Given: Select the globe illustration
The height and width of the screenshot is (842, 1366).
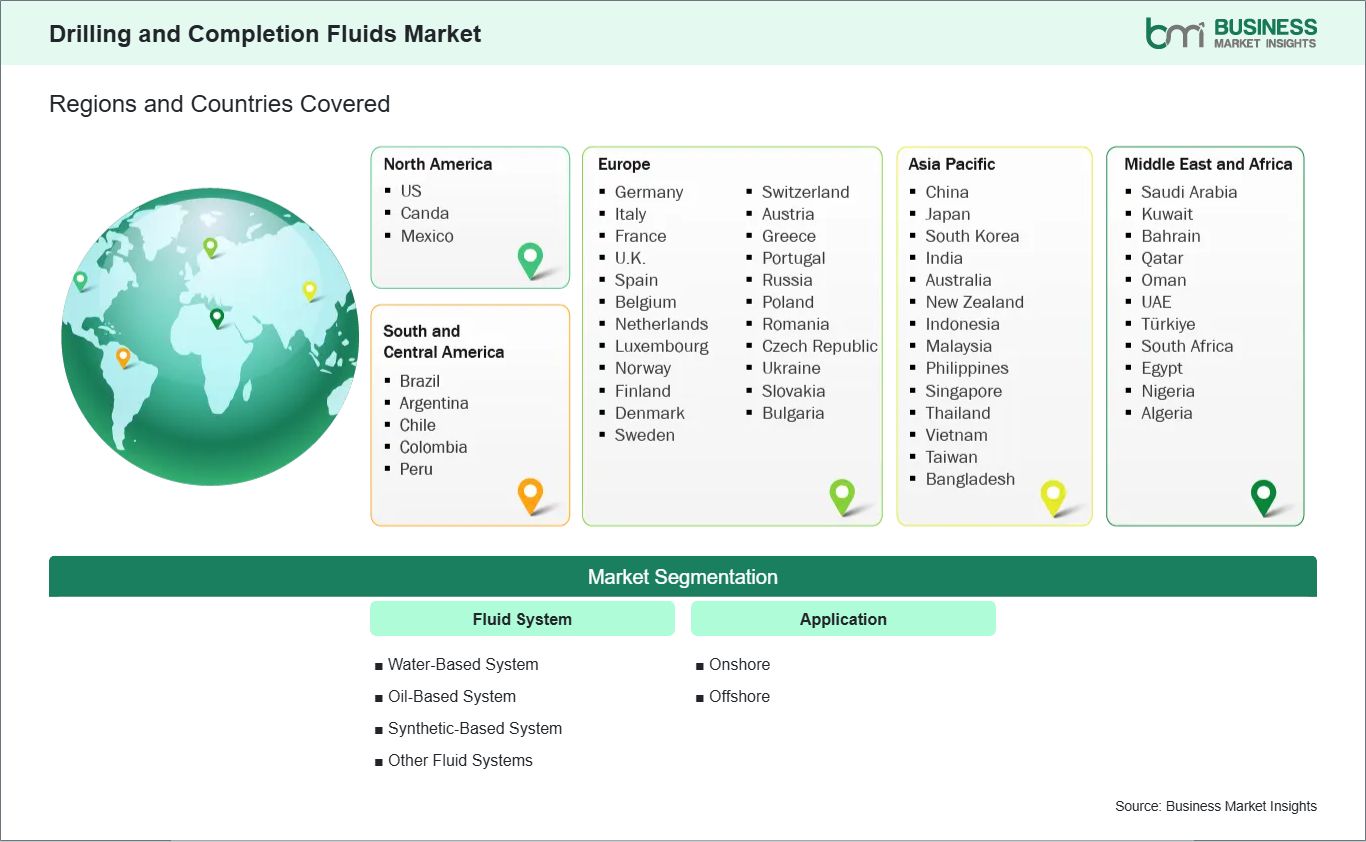Looking at the screenshot, I should click(209, 337).
